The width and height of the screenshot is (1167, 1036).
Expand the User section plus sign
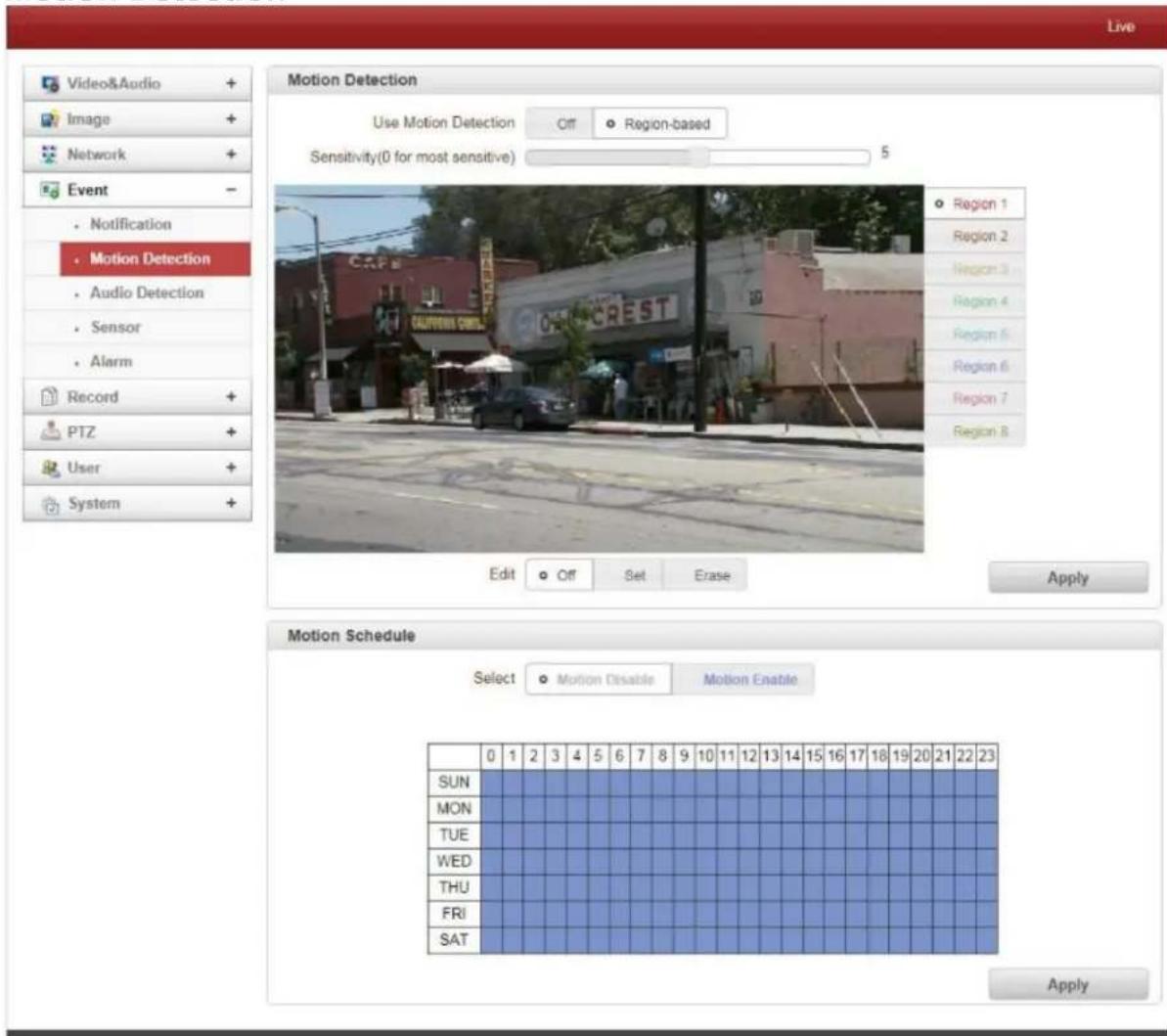231,468
